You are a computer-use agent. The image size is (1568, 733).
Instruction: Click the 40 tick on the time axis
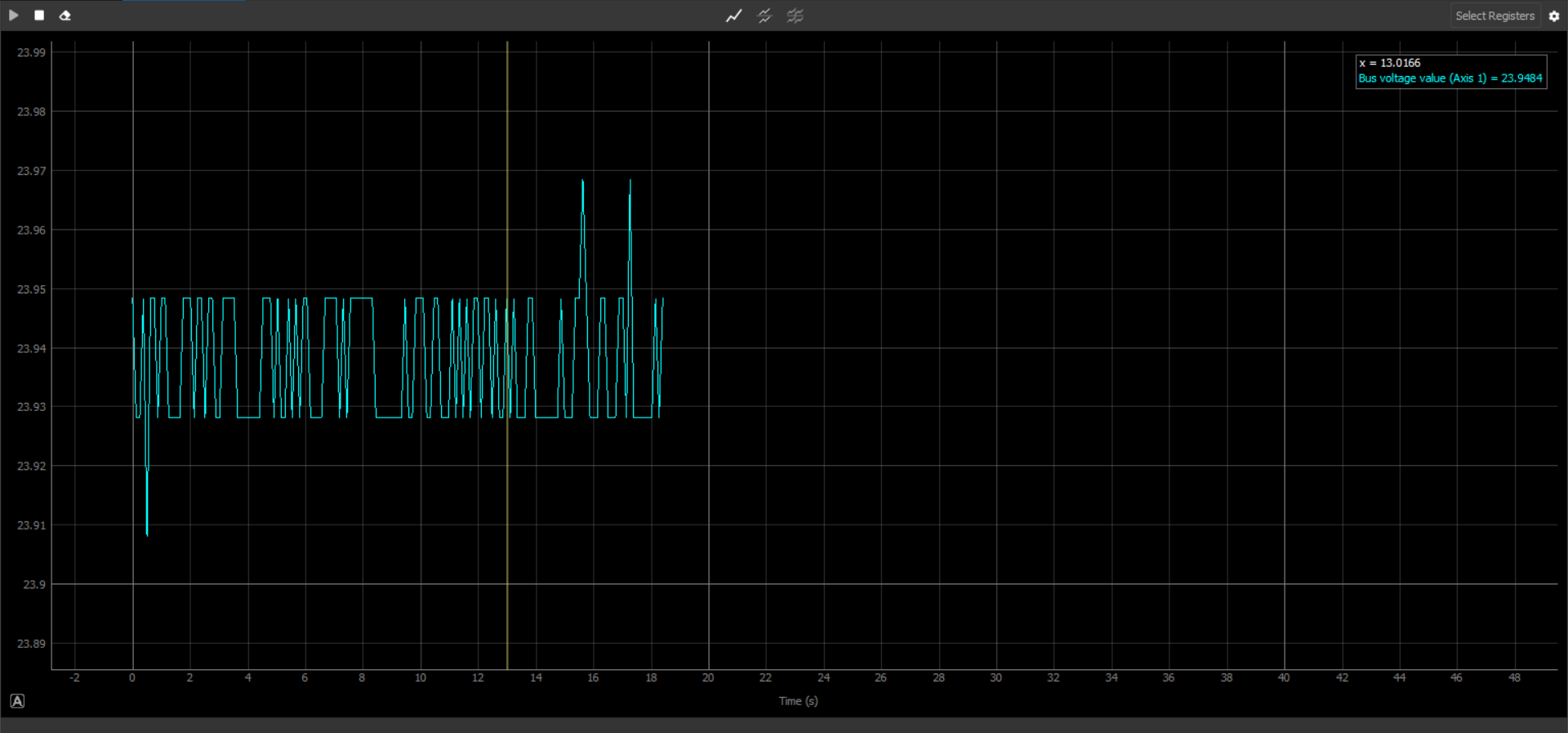(x=1284, y=678)
